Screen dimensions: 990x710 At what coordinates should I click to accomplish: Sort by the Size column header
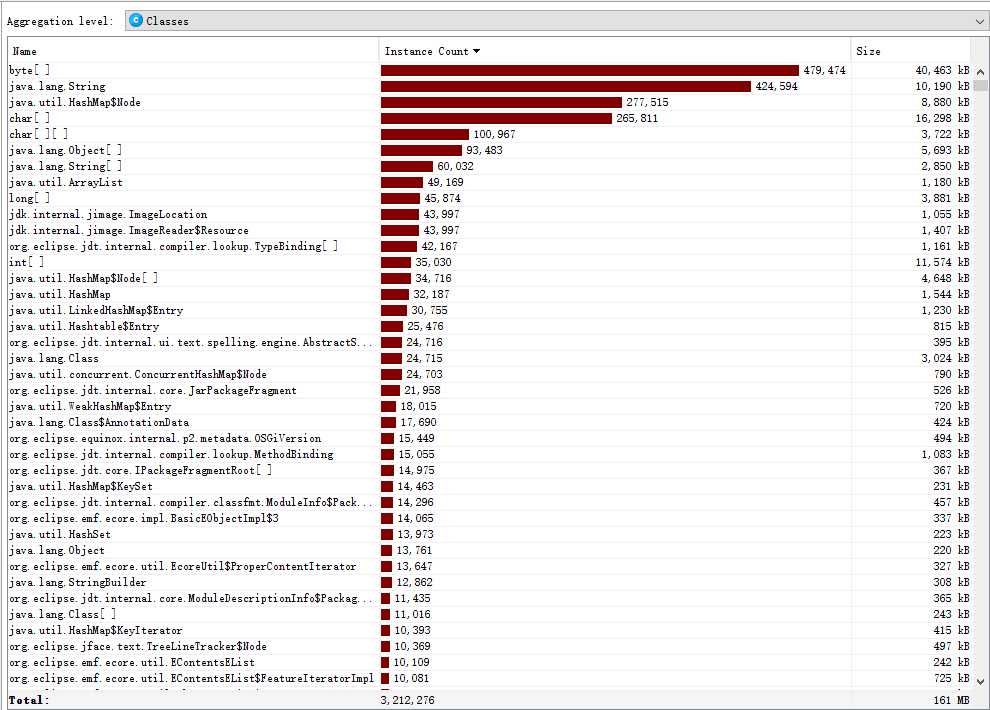pos(910,51)
